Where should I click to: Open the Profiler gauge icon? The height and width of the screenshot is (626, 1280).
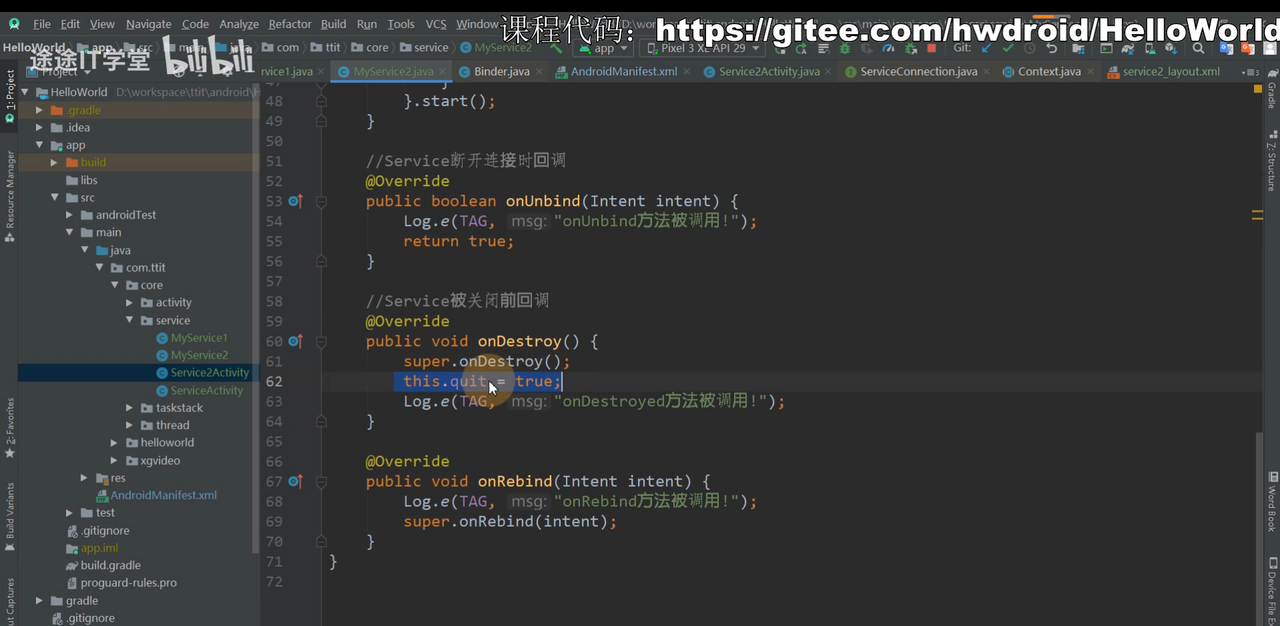(x=887, y=47)
